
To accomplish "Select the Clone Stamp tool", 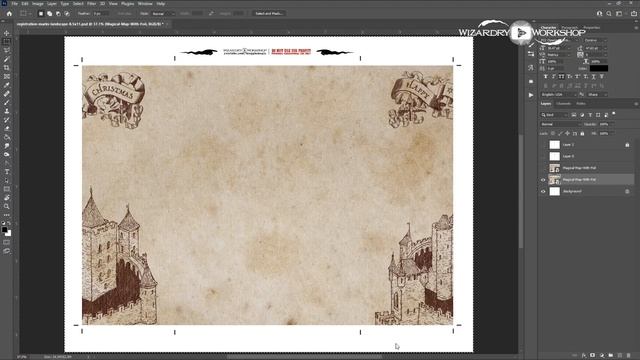I will pyautogui.click(x=7, y=111).
